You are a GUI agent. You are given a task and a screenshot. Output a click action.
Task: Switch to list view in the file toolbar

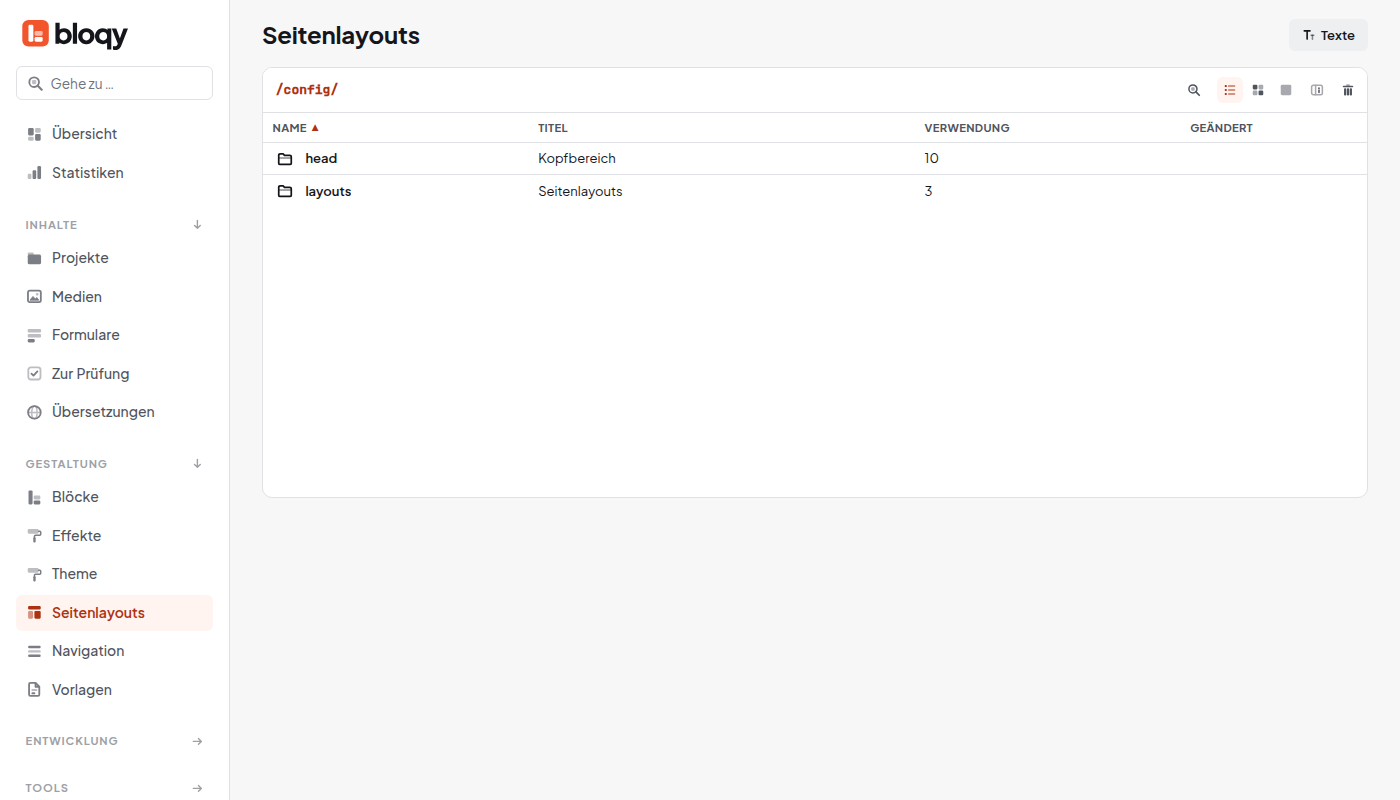point(1230,90)
